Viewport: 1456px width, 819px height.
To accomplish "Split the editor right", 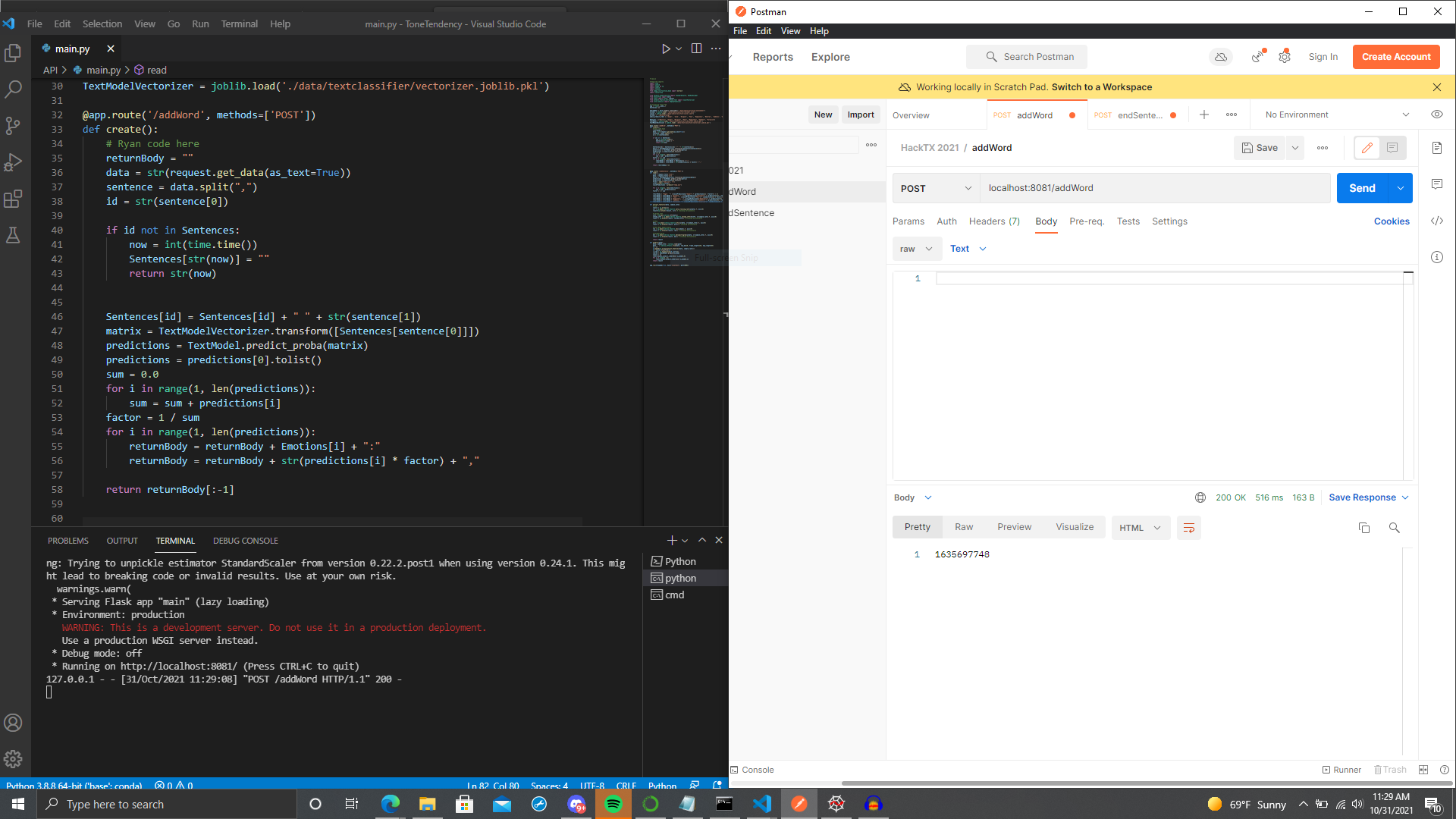I will [x=696, y=49].
